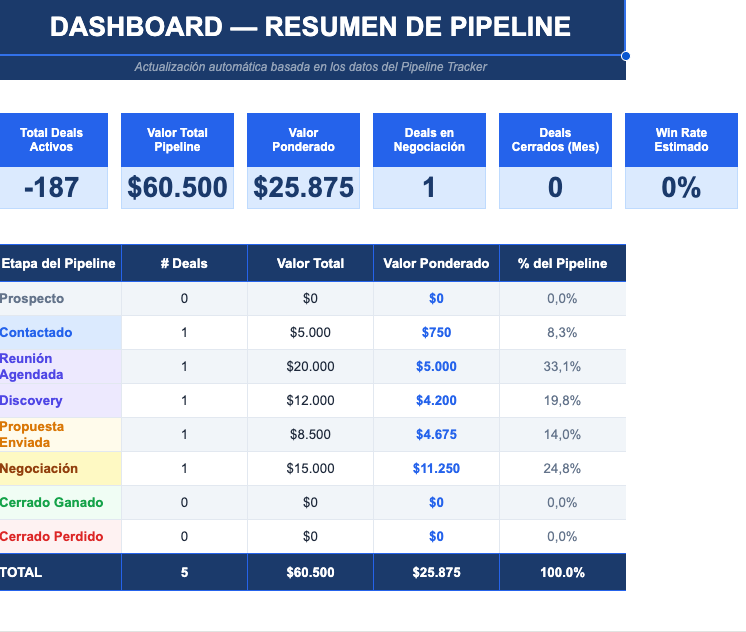Click the 14,0% Propuesta Enviada percentage
746x632 pixels.
click(562, 435)
